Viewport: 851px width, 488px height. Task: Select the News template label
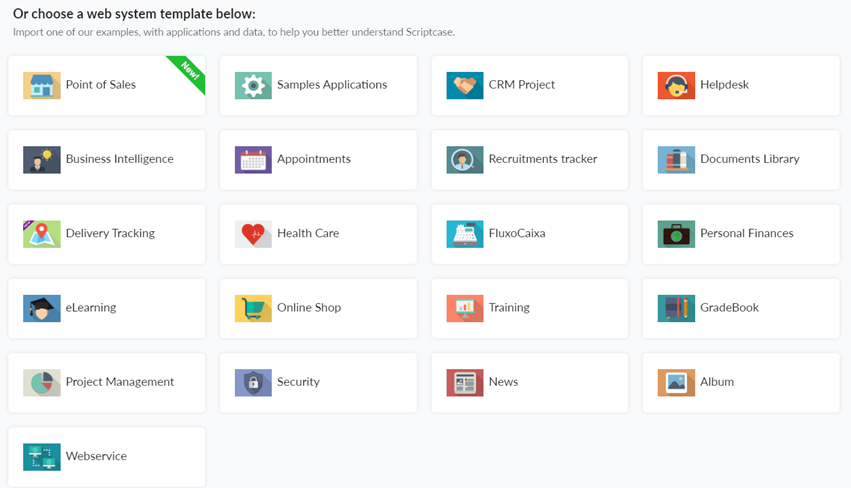click(x=503, y=382)
